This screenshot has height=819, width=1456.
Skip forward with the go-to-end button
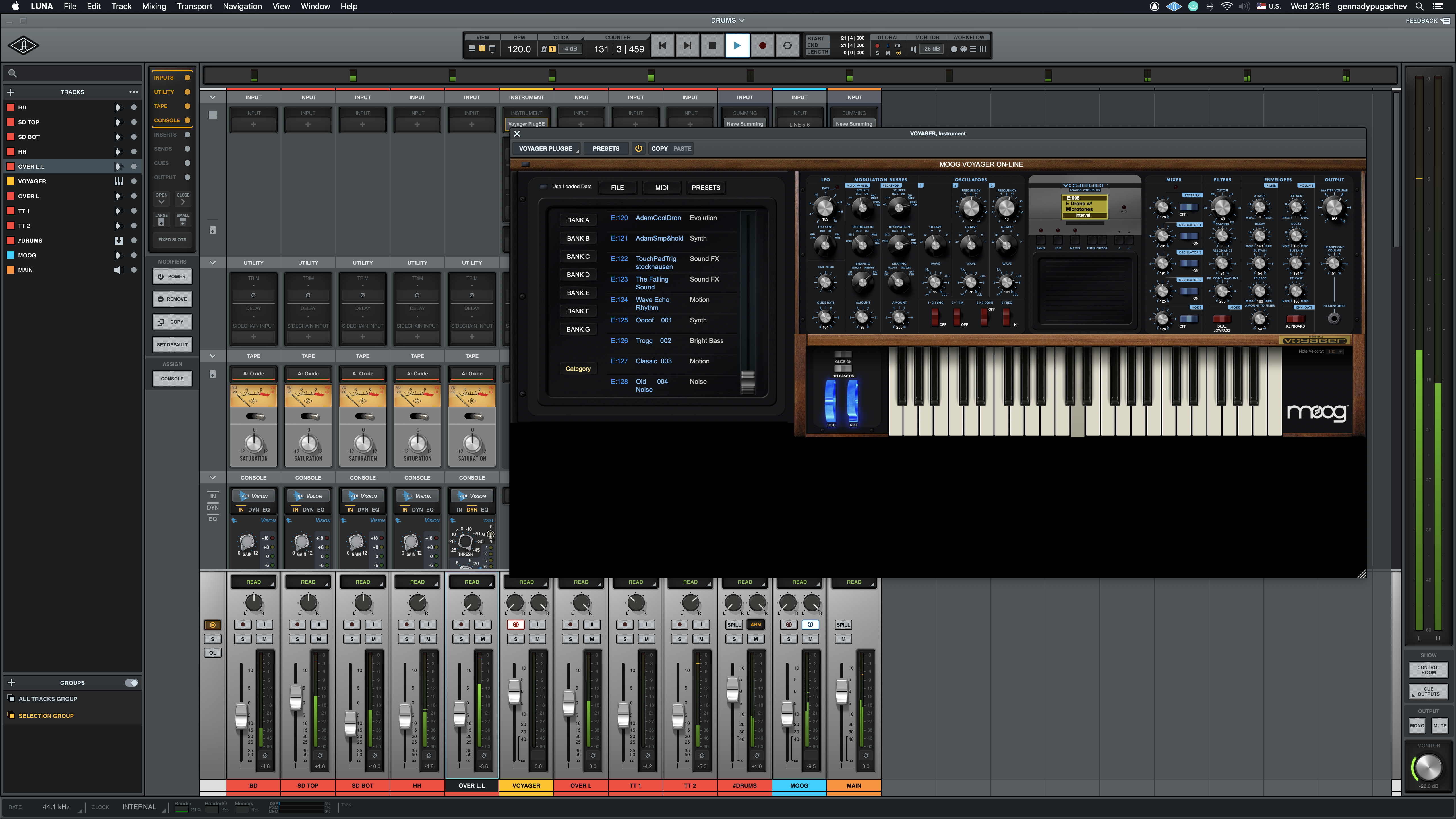[687, 46]
